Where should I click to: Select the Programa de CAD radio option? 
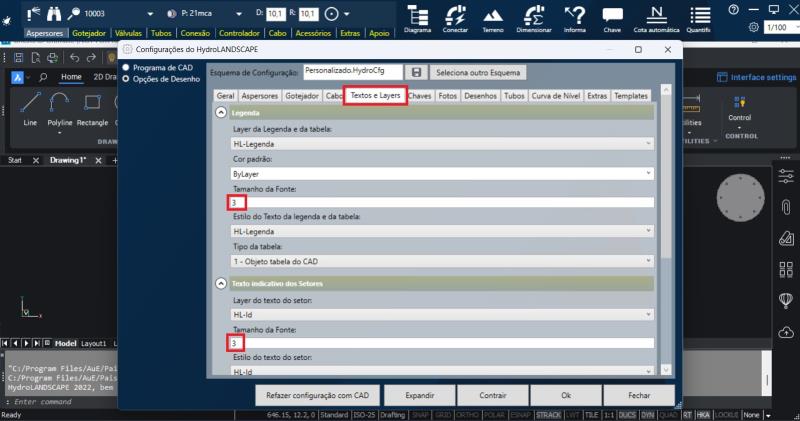[126, 67]
